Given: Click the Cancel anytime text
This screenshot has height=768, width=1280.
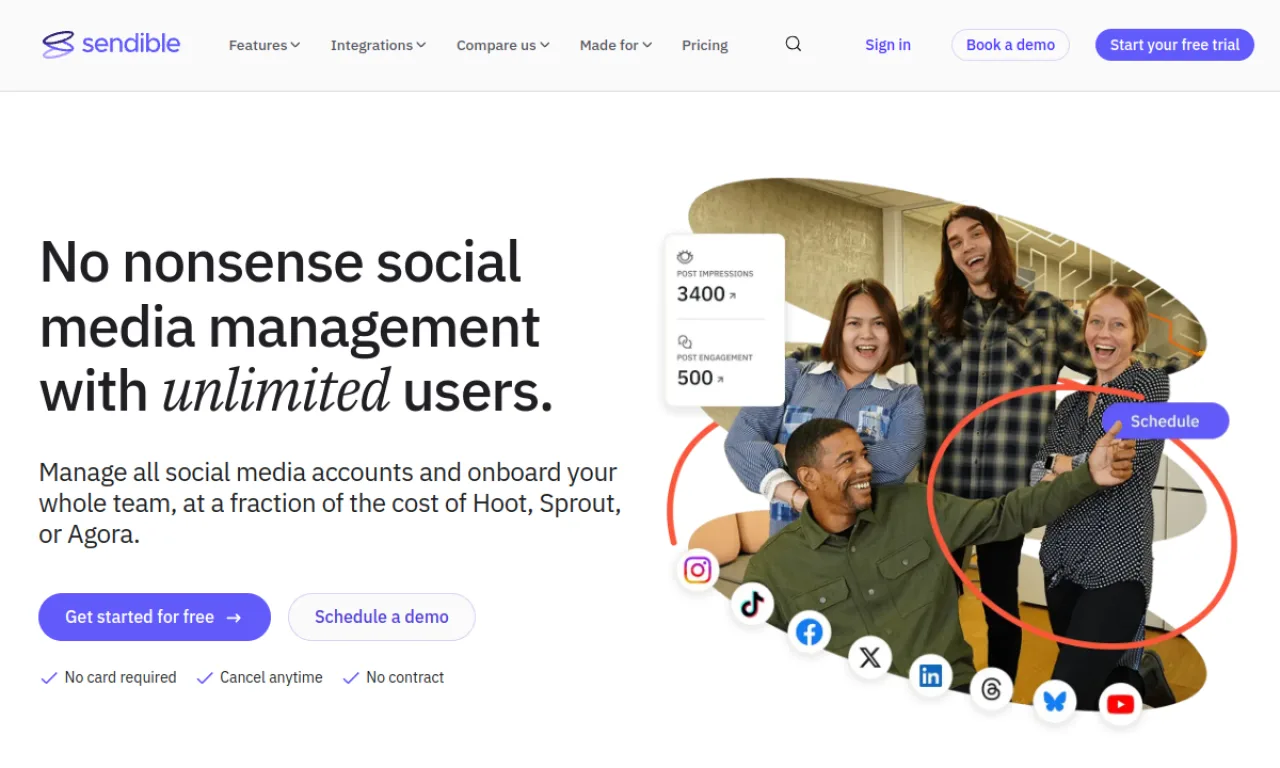Looking at the screenshot, I should tap(271, 678).
